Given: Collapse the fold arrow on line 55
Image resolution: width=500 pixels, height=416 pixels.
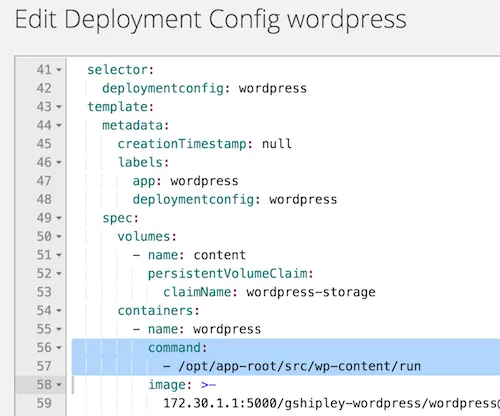Looking at the screenshot, I should click(59, 329).
